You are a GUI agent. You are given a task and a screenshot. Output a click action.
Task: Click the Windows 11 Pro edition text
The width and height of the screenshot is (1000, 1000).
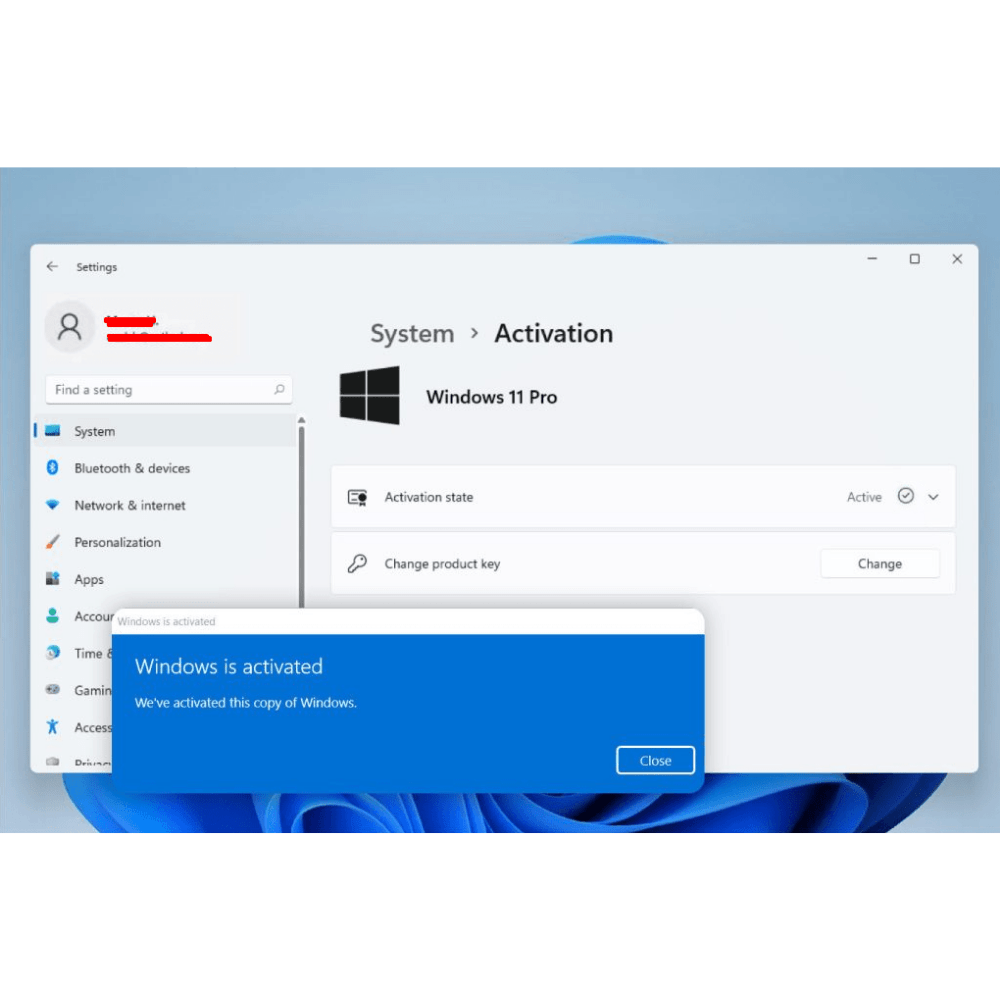(x=491, y=397)
